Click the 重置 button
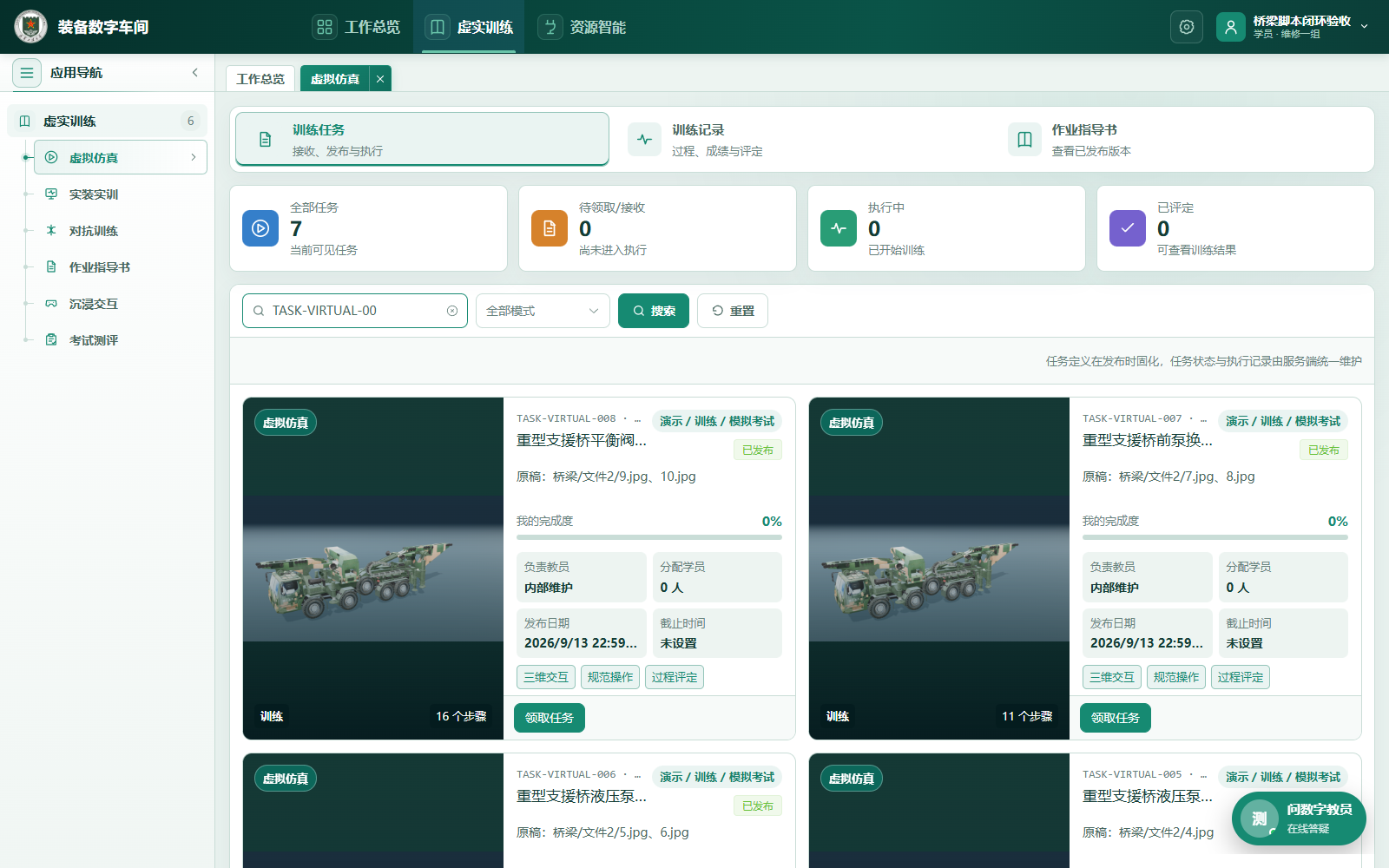 tap(733, 311)
